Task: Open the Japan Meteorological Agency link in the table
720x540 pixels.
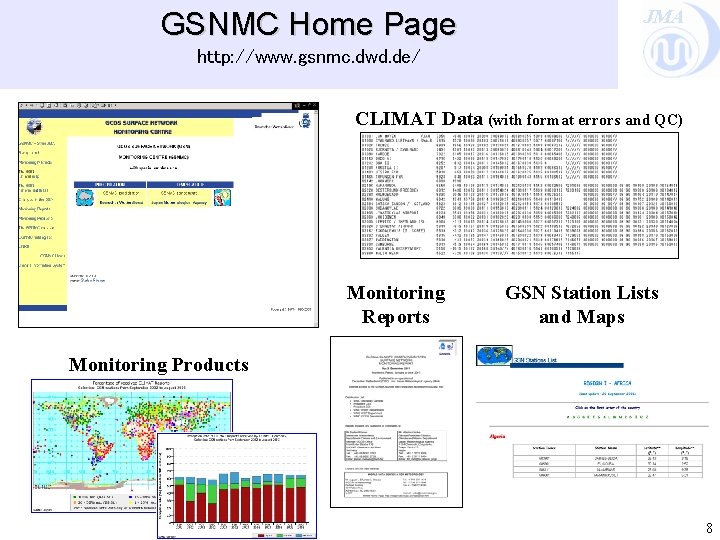Action: (179, 202)
